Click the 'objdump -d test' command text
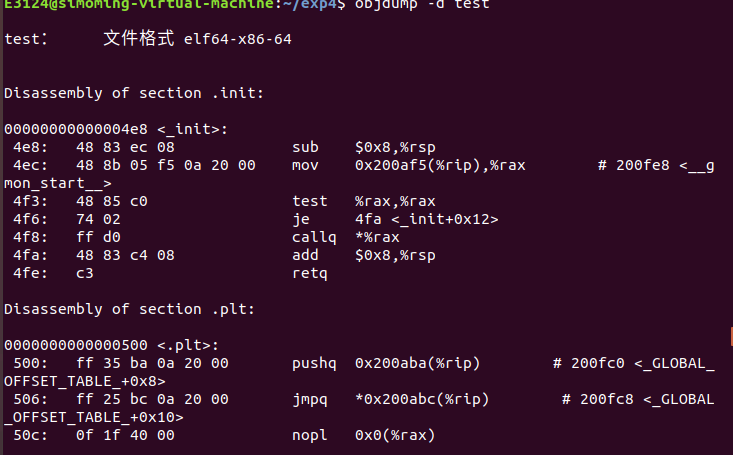733x455 pixels. [x=422, y=5]
